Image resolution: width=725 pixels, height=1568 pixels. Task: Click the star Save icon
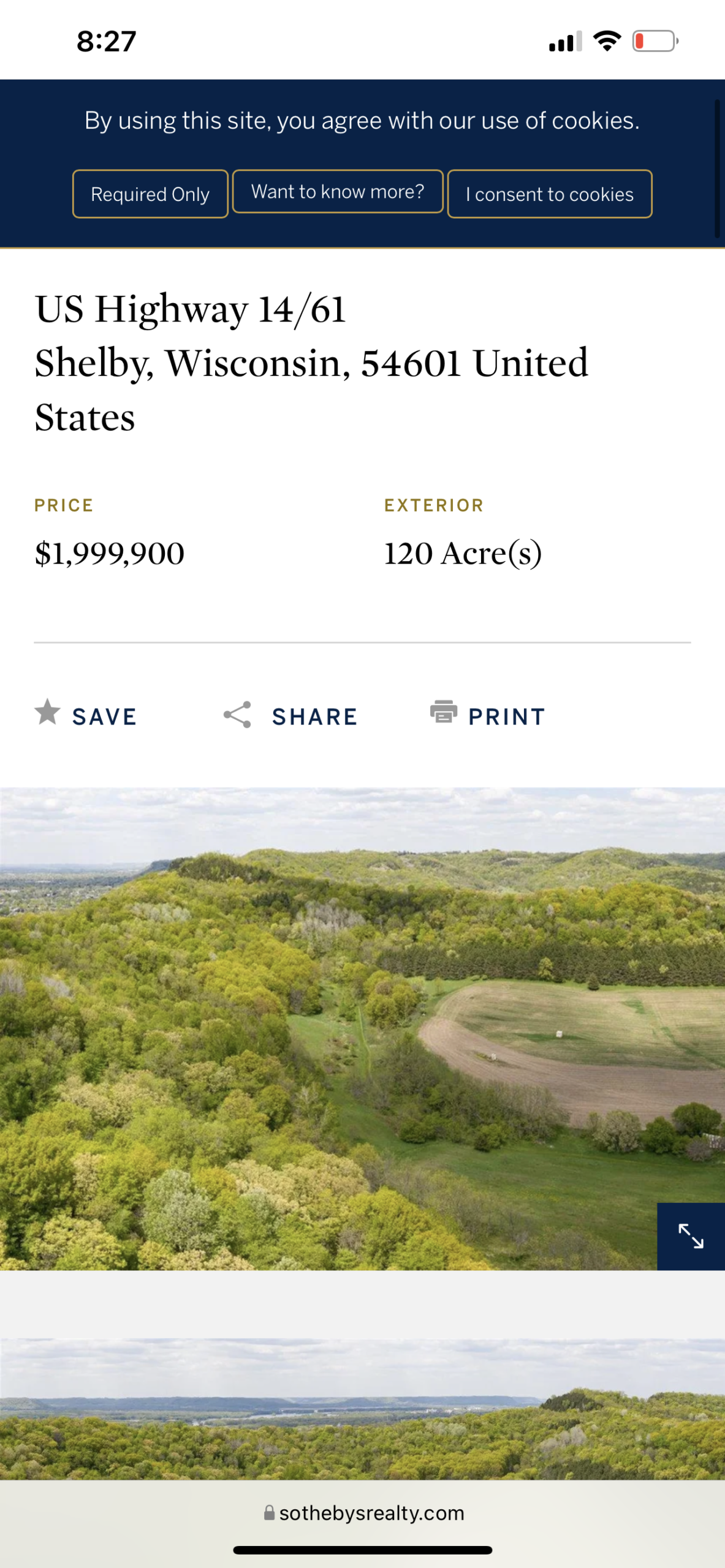(47, 712)
